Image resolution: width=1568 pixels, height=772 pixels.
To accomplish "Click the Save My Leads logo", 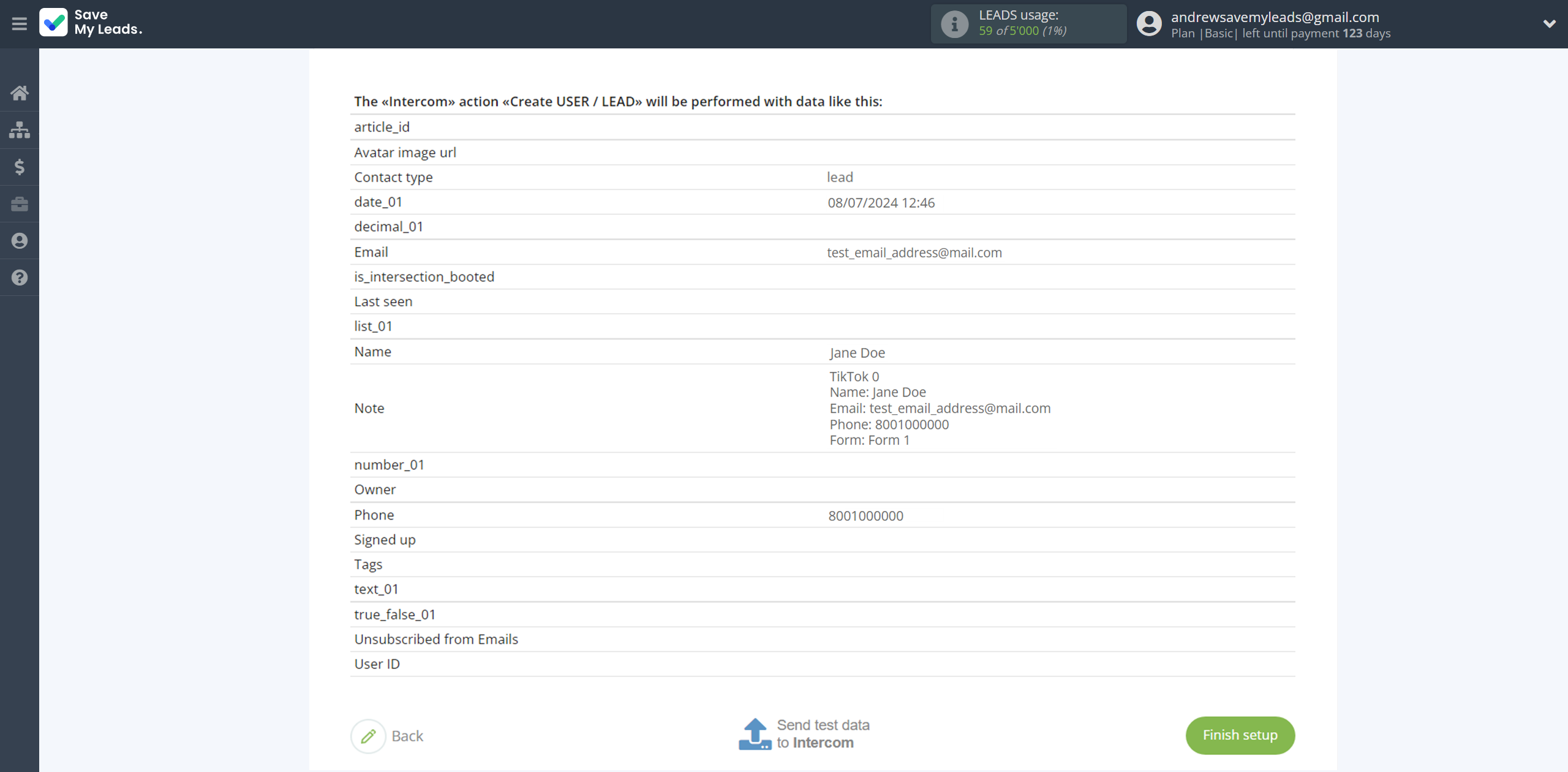I will 91,23.
